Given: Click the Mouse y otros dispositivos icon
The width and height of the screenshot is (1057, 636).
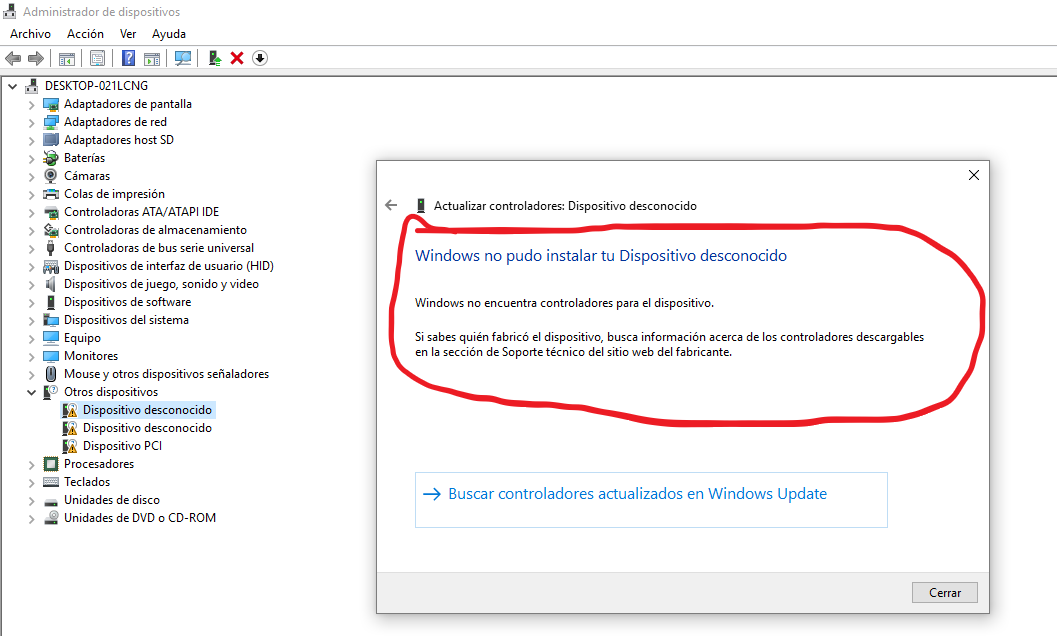Looking at the screenshot, I should click(x=51, y=374).
